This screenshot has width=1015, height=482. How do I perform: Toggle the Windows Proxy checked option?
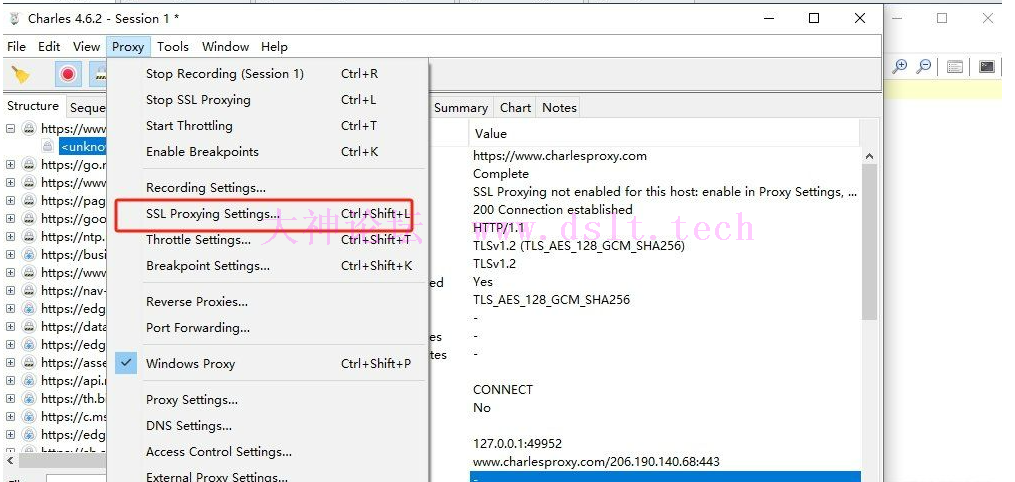(x=190, y=364)
